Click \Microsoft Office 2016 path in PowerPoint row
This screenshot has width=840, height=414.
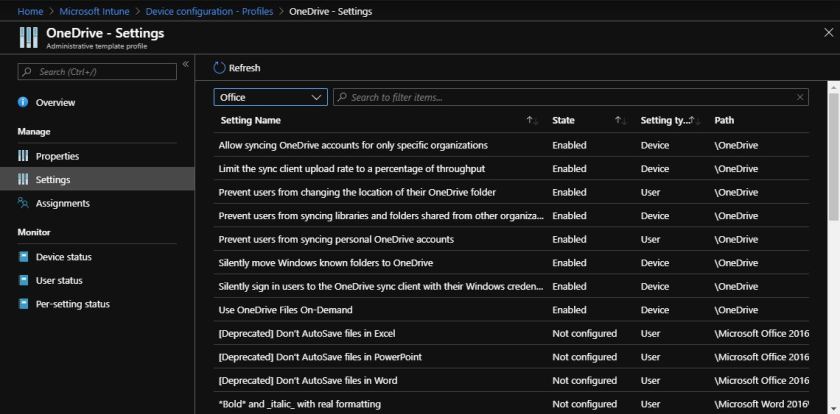tap(761, 357)
